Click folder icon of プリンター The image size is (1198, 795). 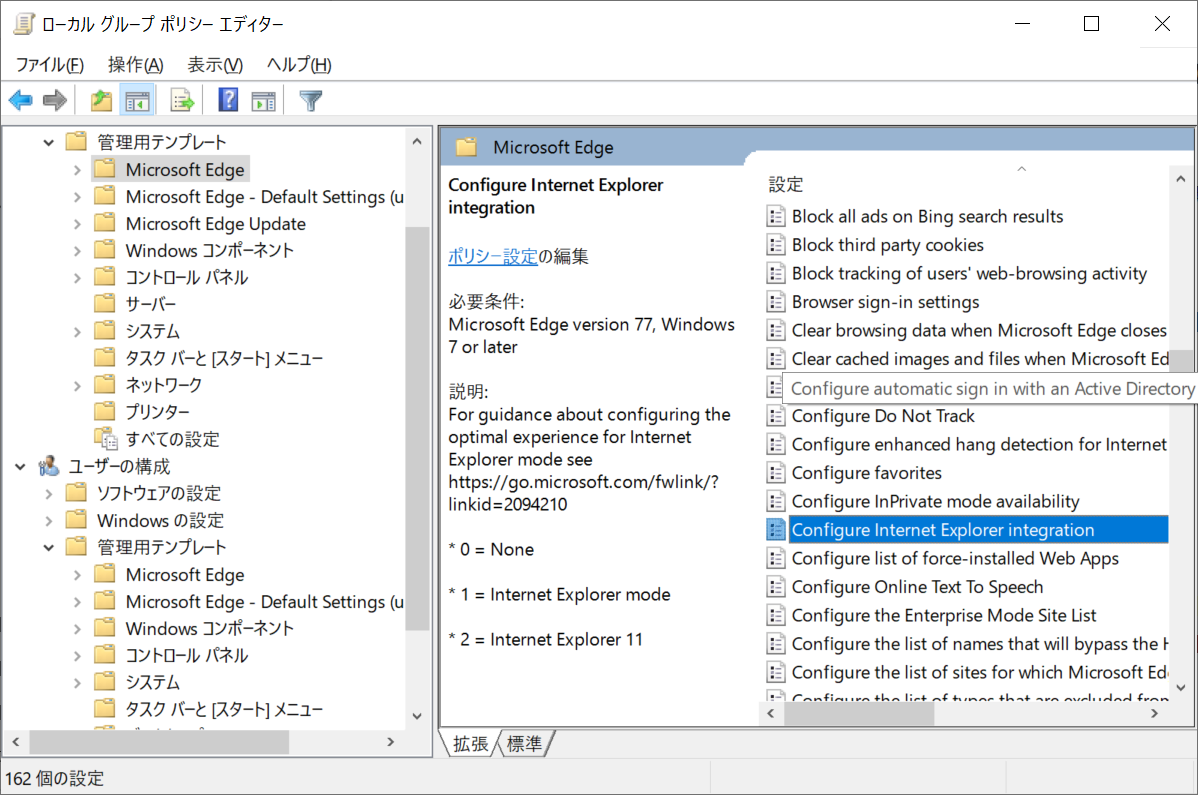105,412
